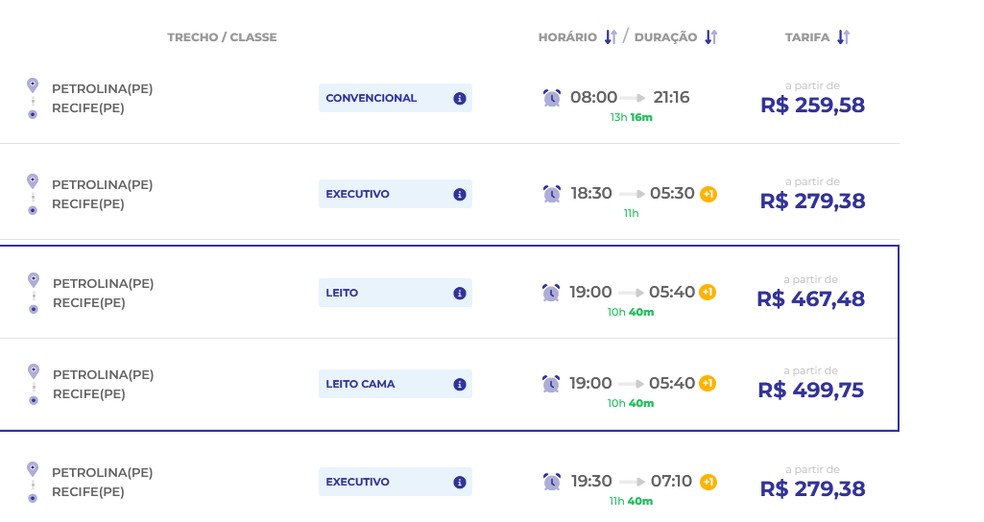This screenshot has height=522, width=984.
Task: Click info icon for 18:30 EXECUTIVO trip
Action: 459,194
